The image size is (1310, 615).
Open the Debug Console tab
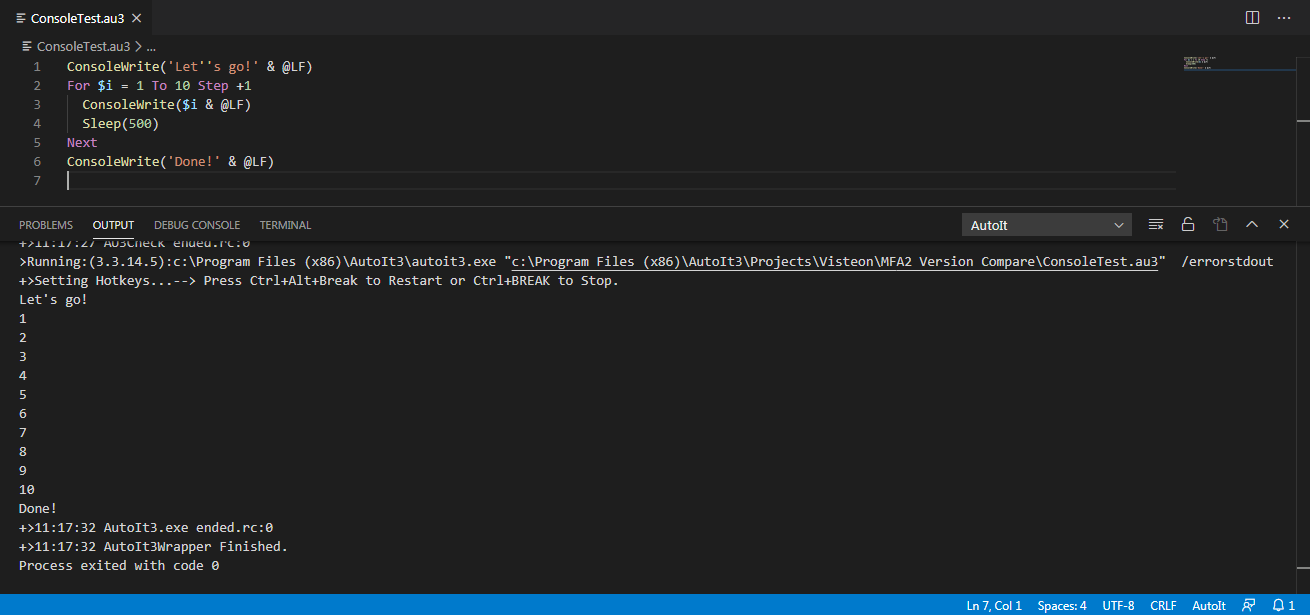[x=197, y=225]
